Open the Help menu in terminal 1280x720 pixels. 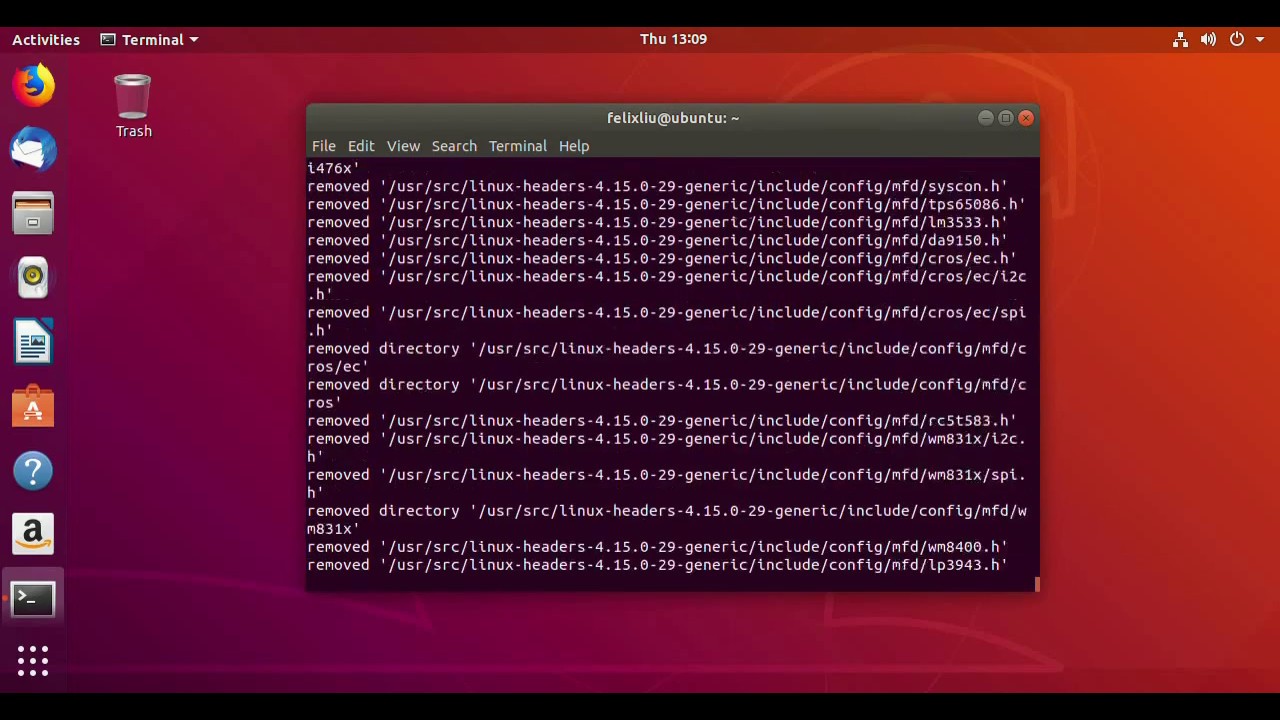click(574, 146)
